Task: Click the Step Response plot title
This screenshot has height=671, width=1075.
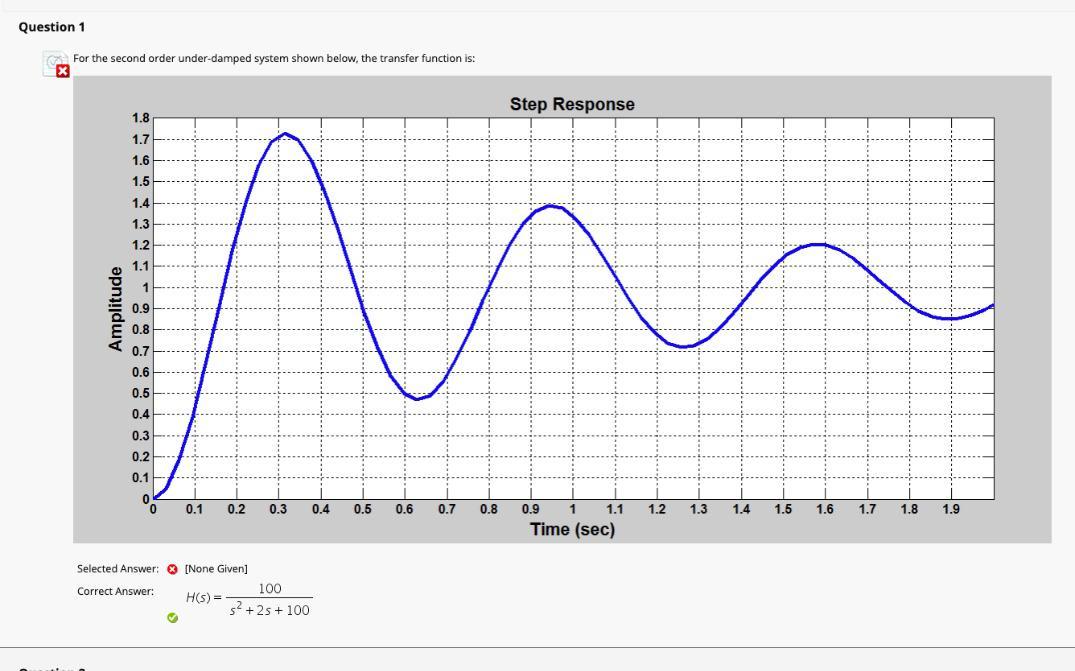Action: click(572, 103)
